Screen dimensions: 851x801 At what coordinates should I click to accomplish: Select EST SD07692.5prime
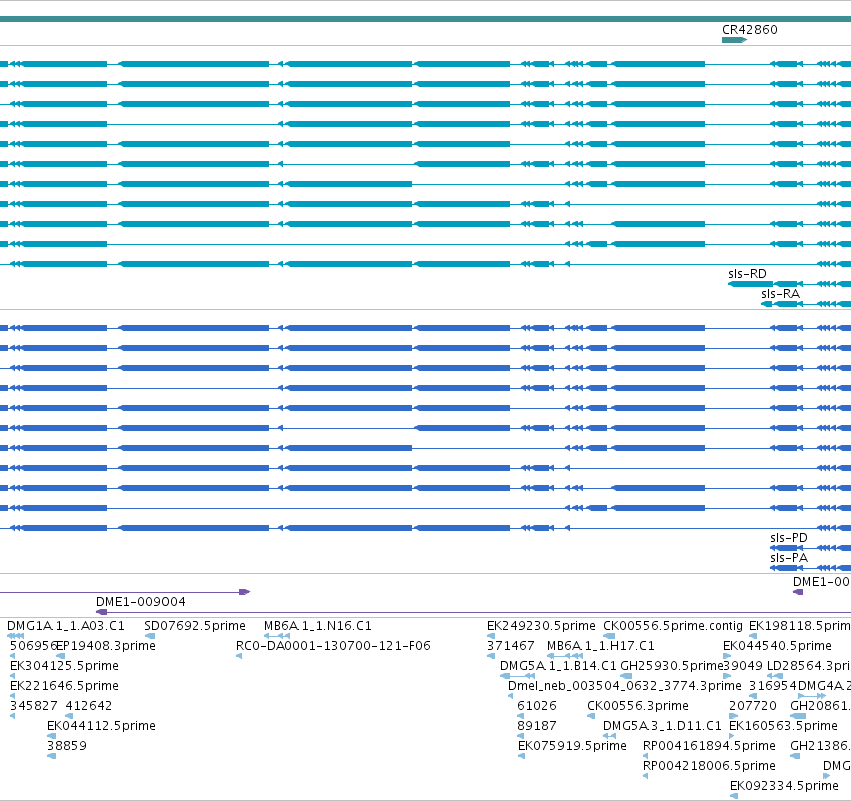click(195, 626)
